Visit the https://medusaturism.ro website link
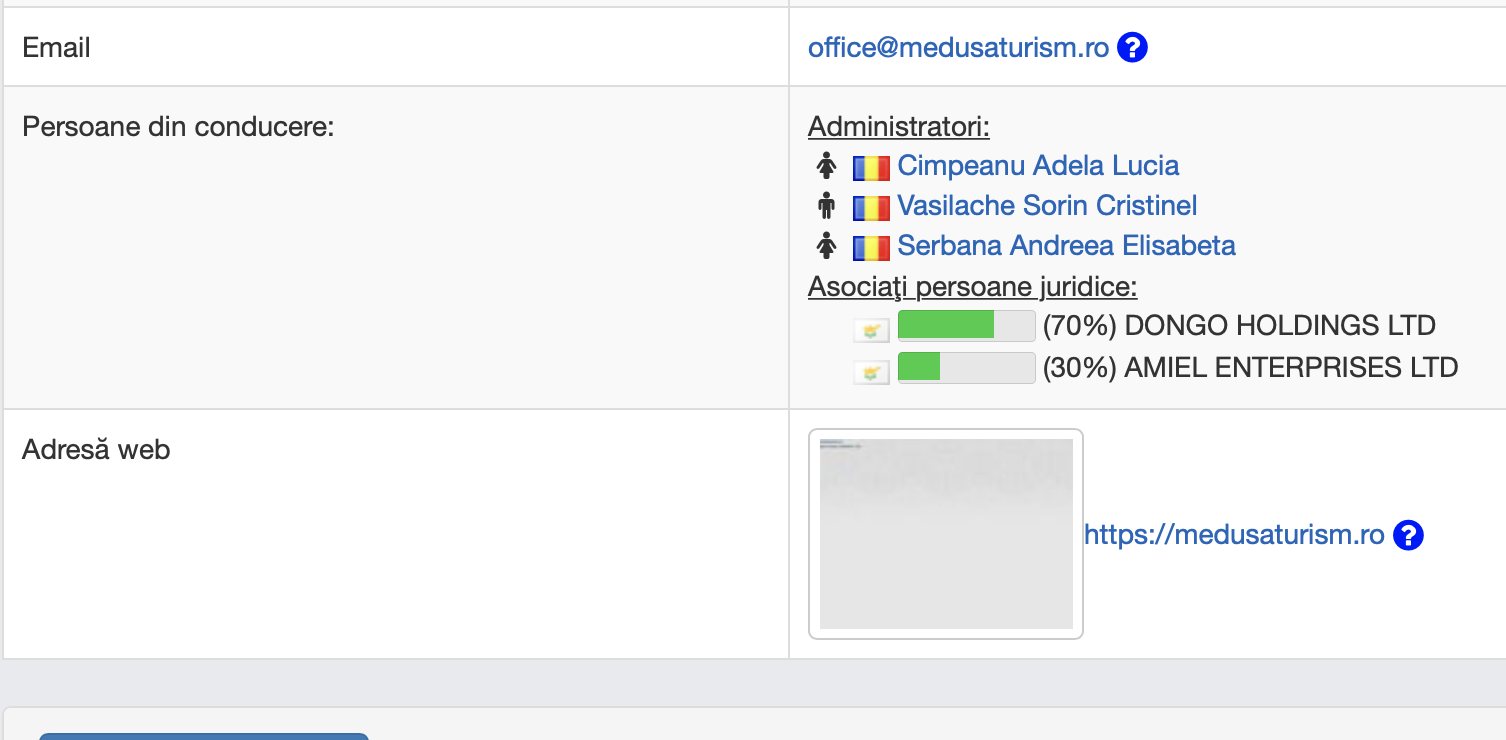The image size is (1506, 740). [x=1234, y=535]
